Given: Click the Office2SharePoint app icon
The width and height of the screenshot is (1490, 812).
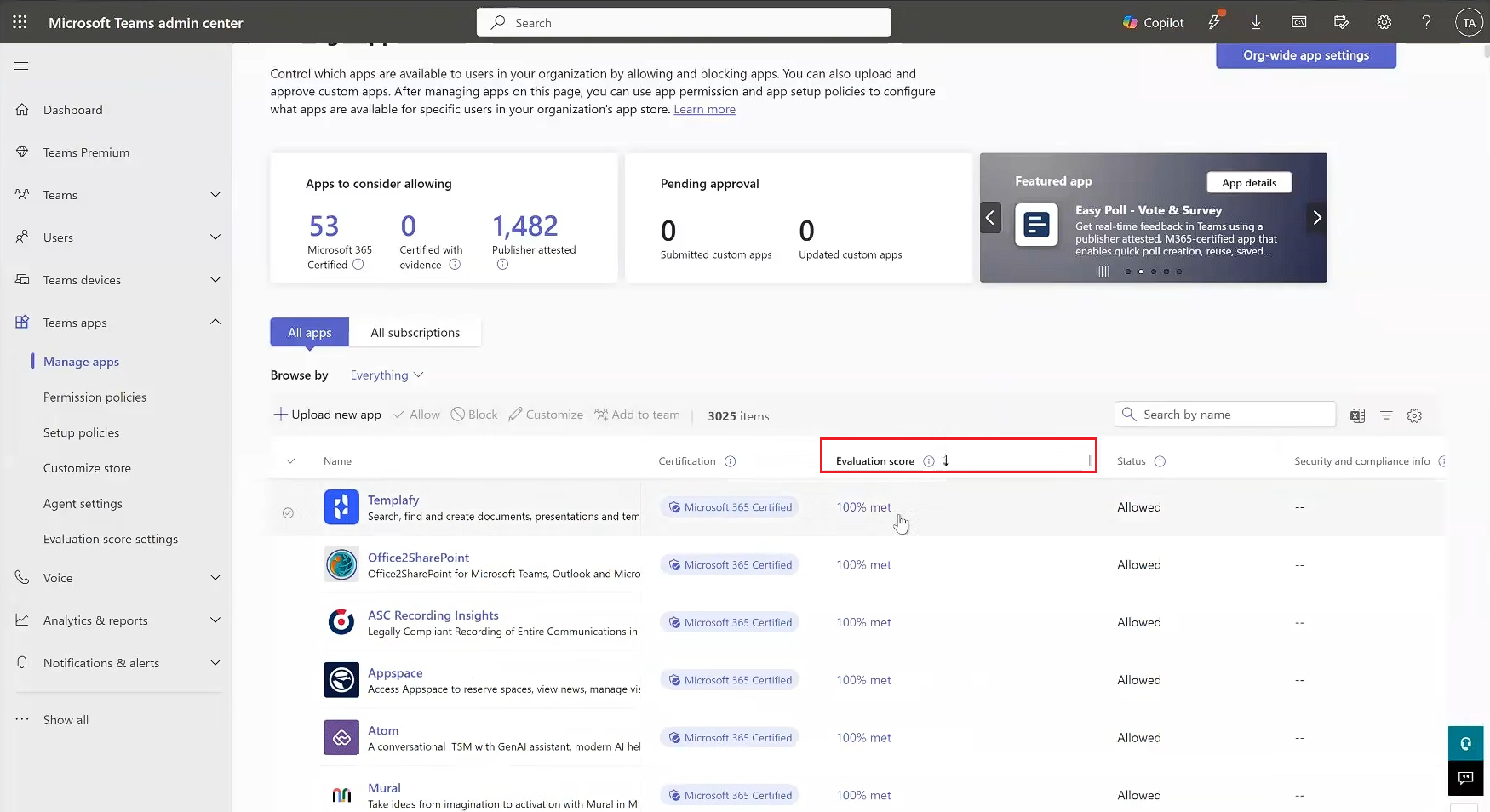Looking at the screenshot, I should coord(341,565).
